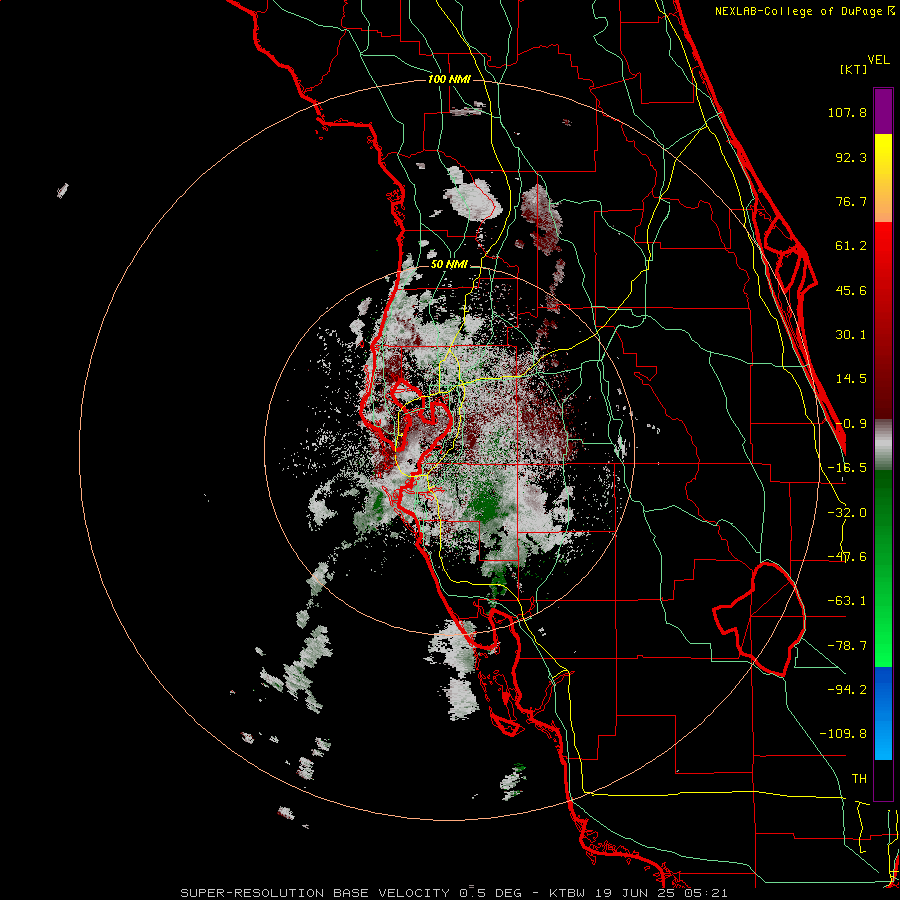Click the -16.5 velocity scale value
This screenshot has height=900, width=900.
(x=847, y=468)
